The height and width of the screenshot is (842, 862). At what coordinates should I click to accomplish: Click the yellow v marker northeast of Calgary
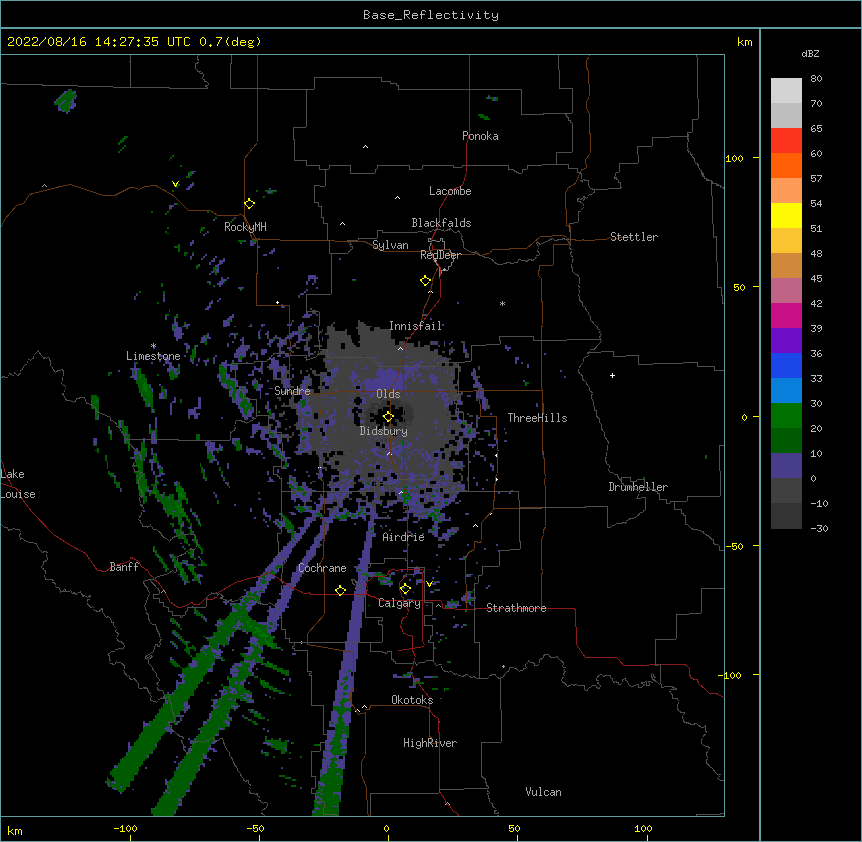pyautogui.click(x=429, y=583)
